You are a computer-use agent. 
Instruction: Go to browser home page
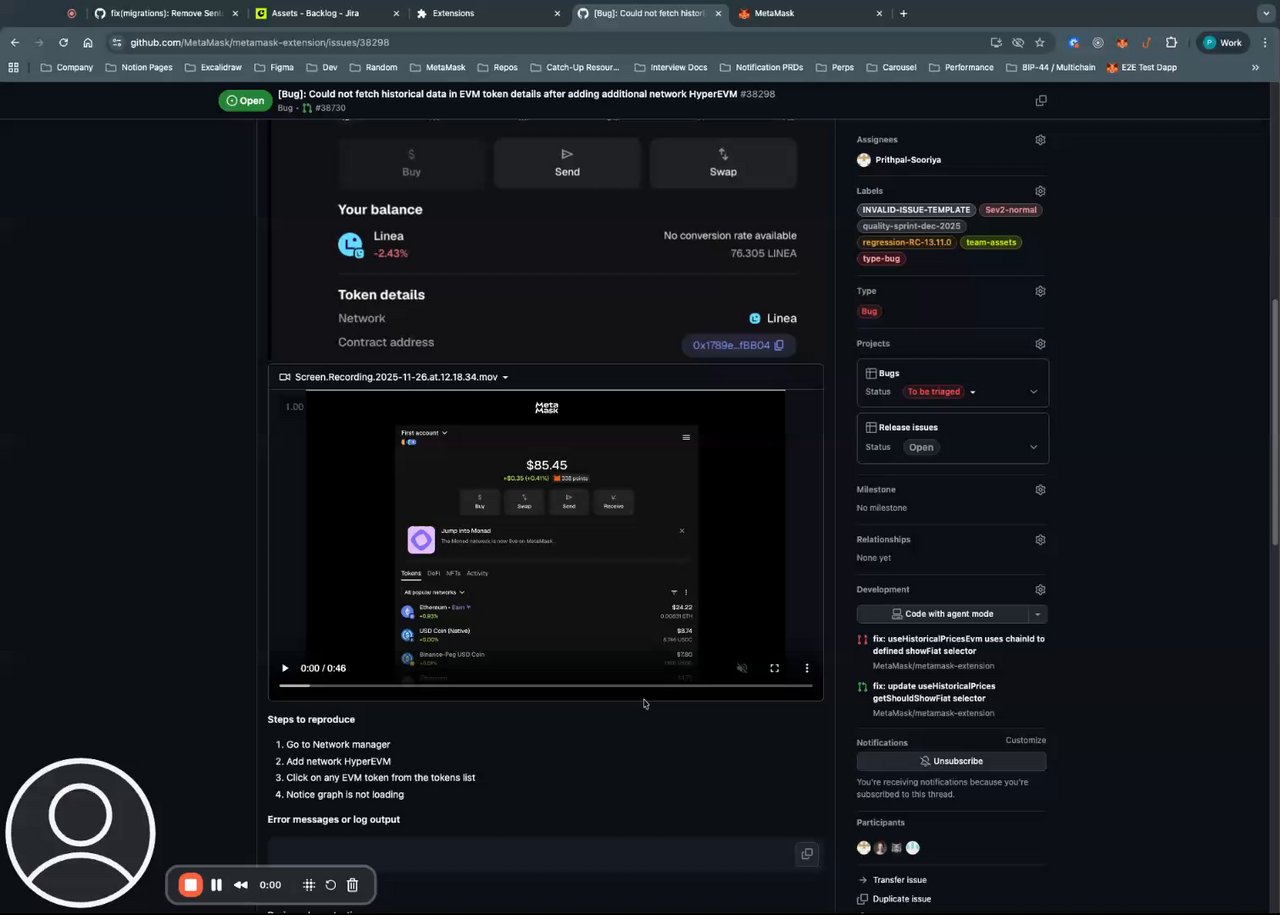click(88, 43)
